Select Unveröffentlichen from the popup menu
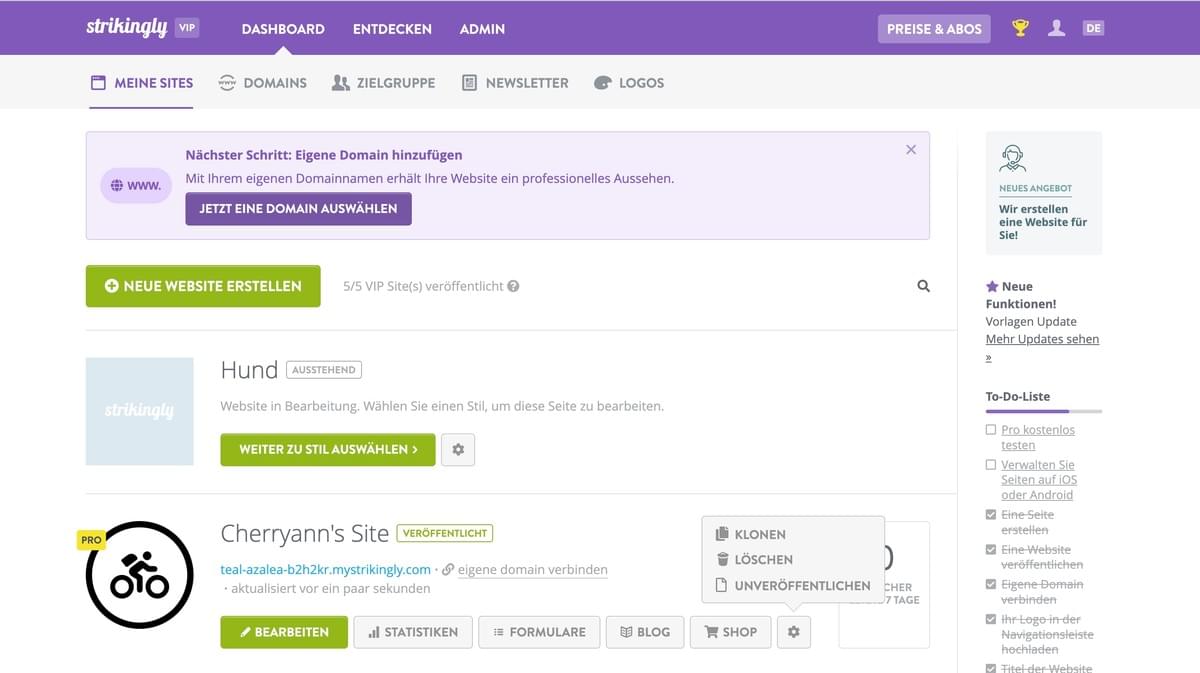 pyautogui.click(x=793, y=586)
